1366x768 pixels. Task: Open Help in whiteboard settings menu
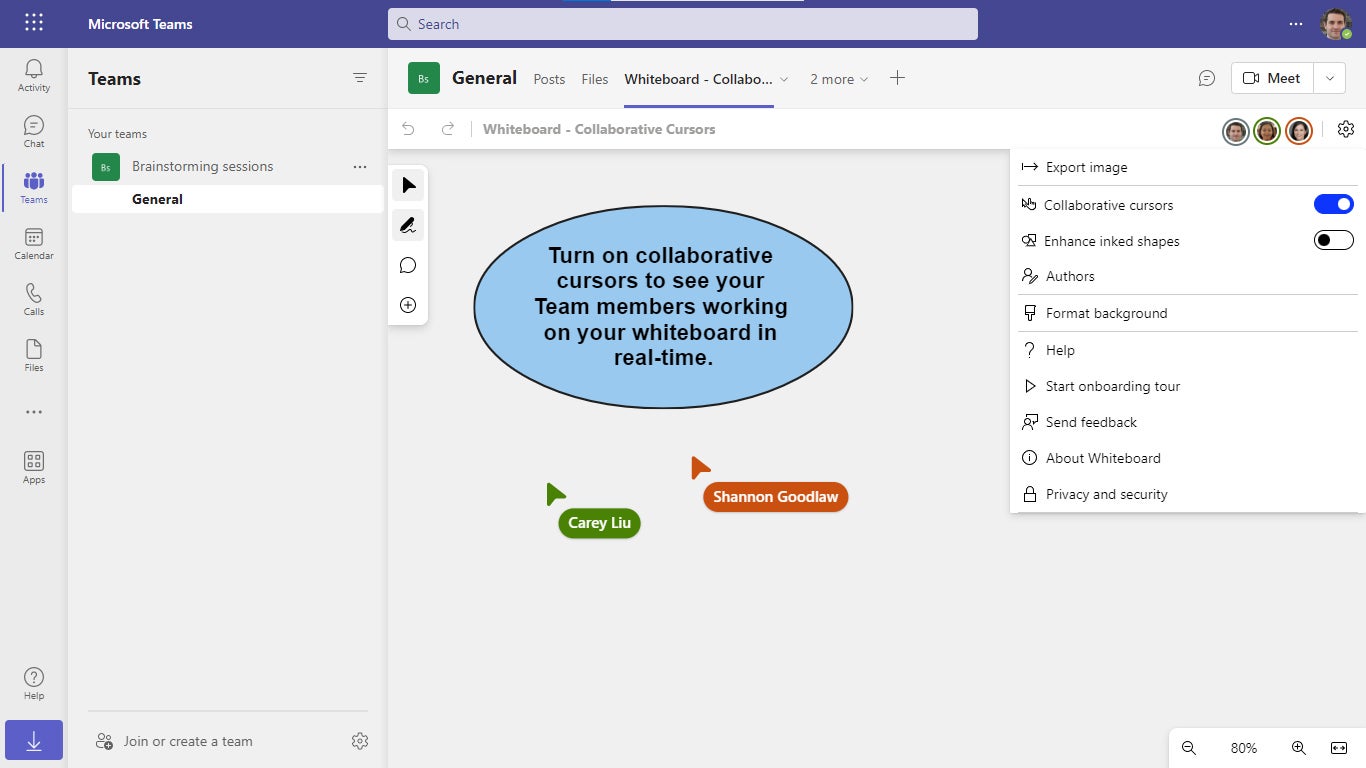(x=1188, y=350)
